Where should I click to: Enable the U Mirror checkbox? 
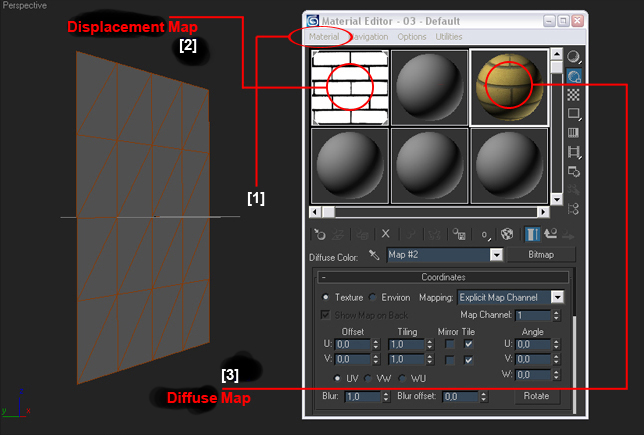(449, 344)
